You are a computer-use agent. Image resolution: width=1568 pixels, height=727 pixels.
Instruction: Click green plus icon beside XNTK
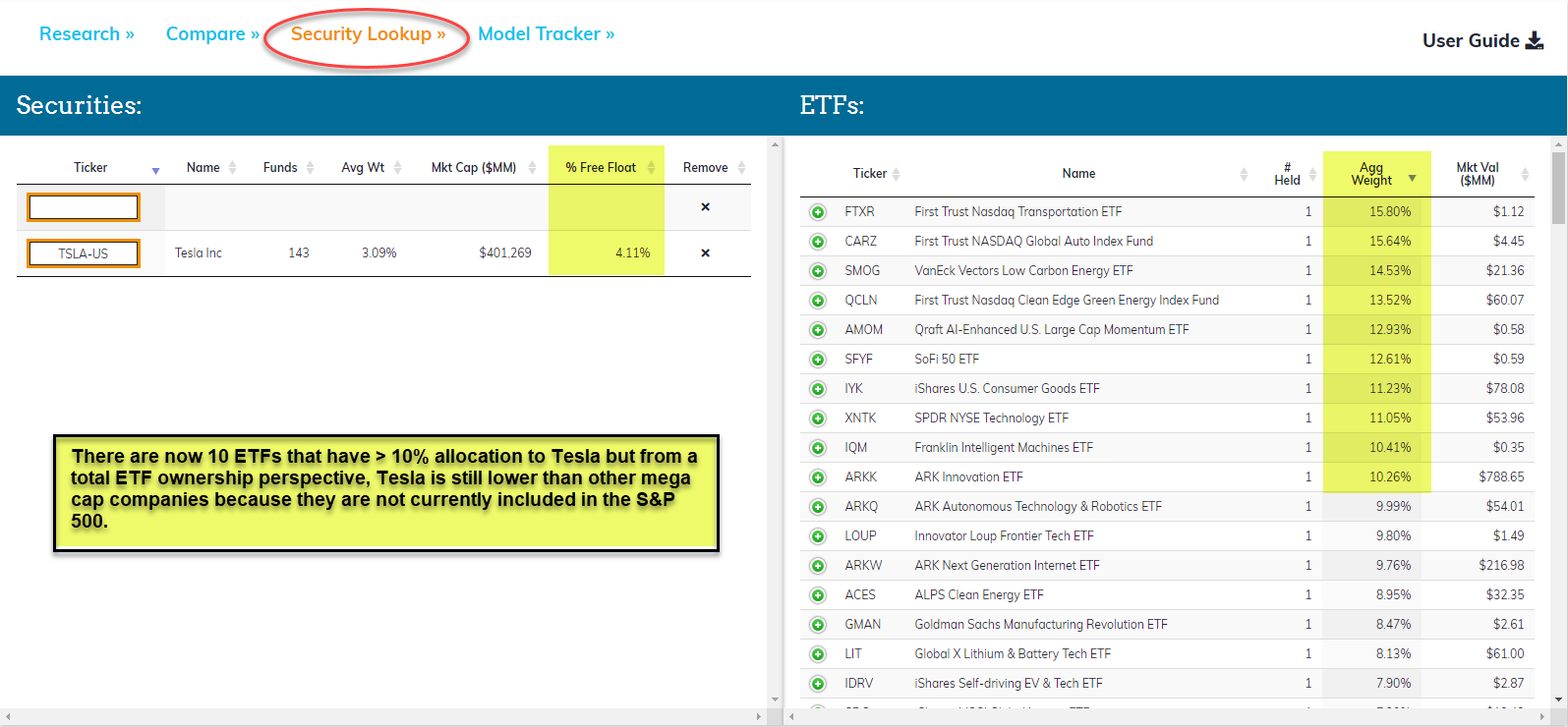pos(817,419)
